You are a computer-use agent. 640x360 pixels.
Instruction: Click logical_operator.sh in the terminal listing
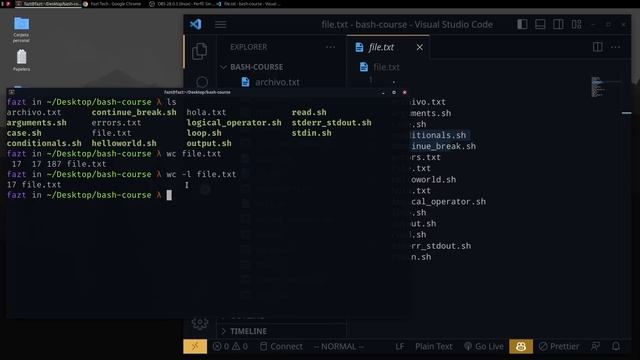point(234,122)
